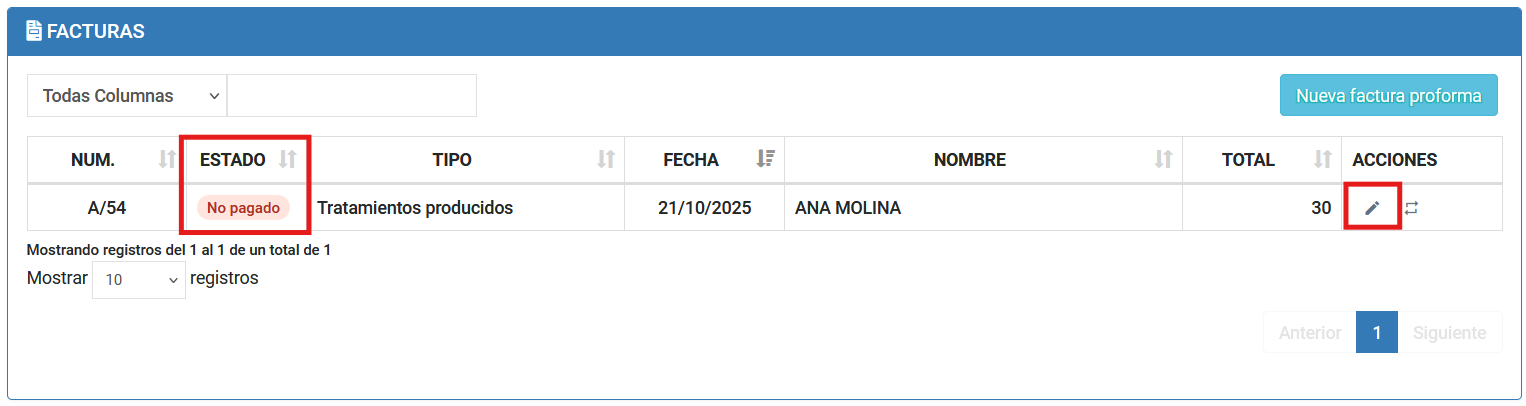The width and height of the screenshot is (1526, 406).
Task: Click the TIPO column sort arrows
Action: 605,160
